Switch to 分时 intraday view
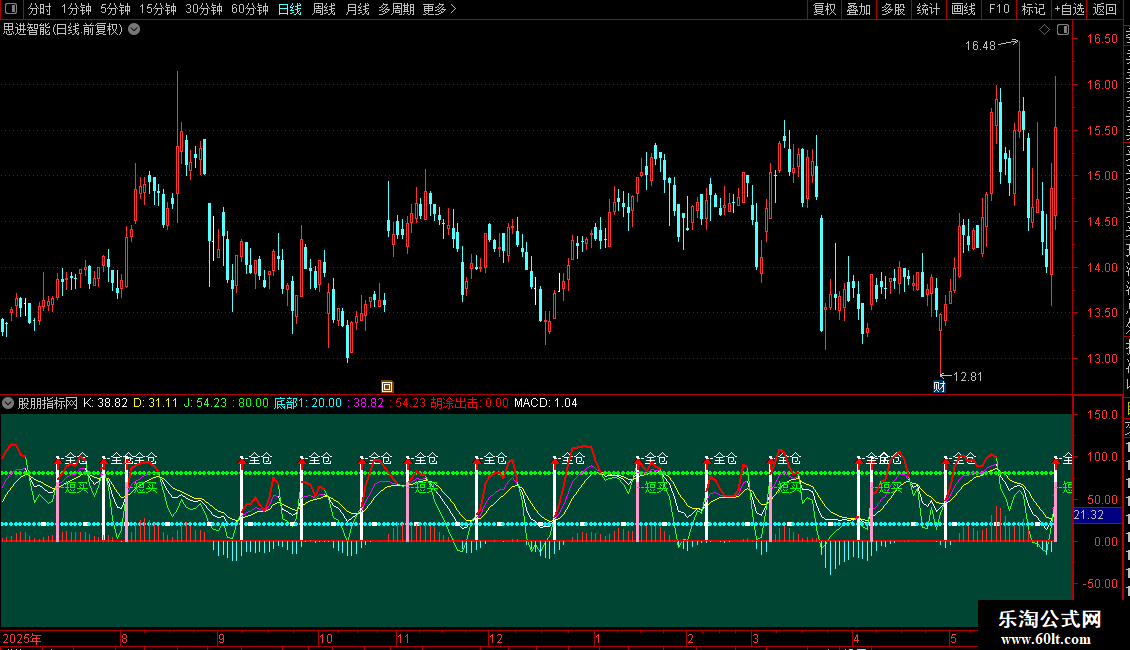 40,9
